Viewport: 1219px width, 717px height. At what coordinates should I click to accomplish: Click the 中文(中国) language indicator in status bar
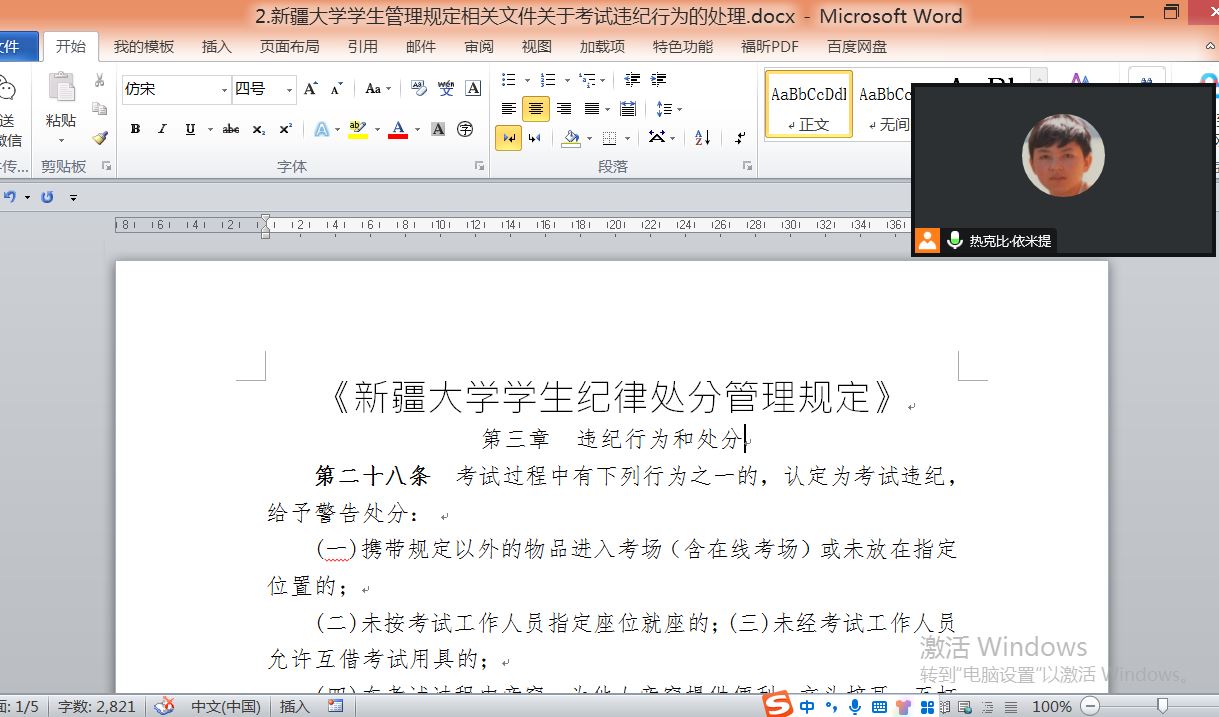226,706
